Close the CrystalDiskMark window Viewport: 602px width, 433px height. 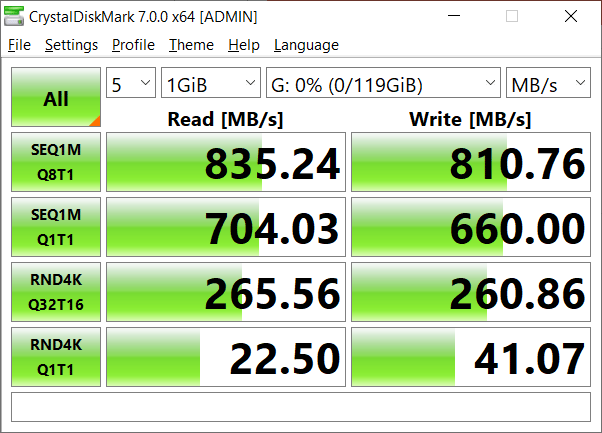571,16
